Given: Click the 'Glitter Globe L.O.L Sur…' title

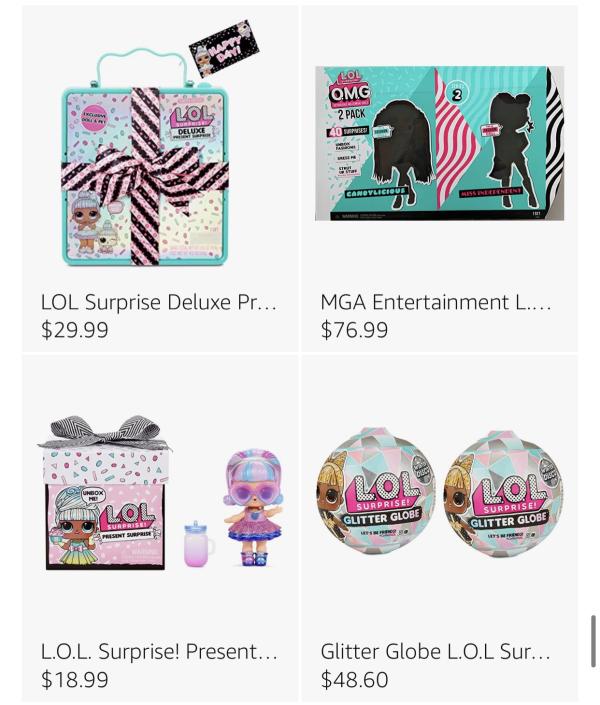Looking at the screenshot, I should coord(435,651).
